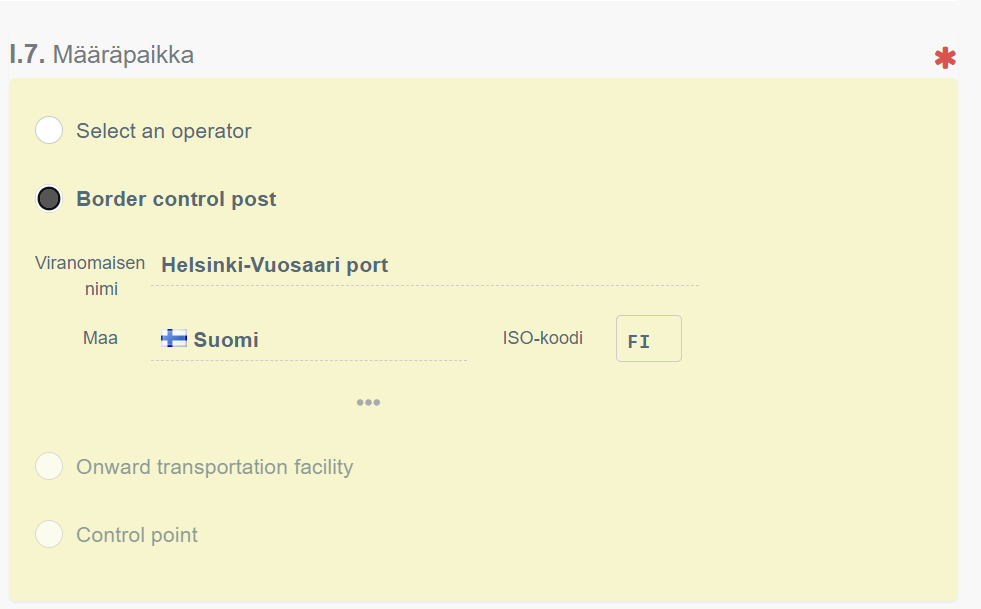Click the 'Määräpaikka' section heading

coord(123,55)
